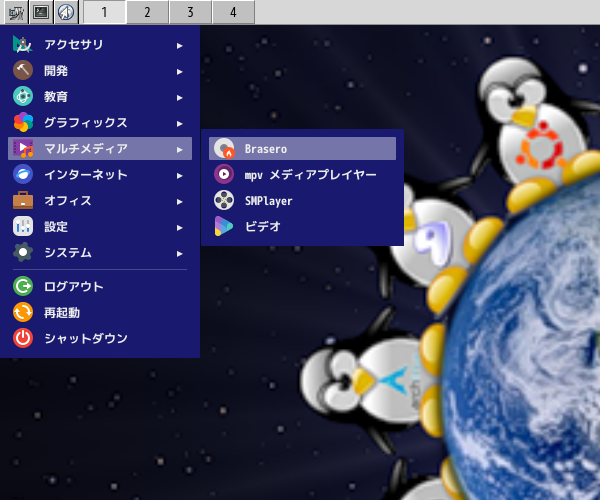Viewport: 600px width, 500px height.
Task: Switch to workspace 3
Action: (x=190, y=12)
